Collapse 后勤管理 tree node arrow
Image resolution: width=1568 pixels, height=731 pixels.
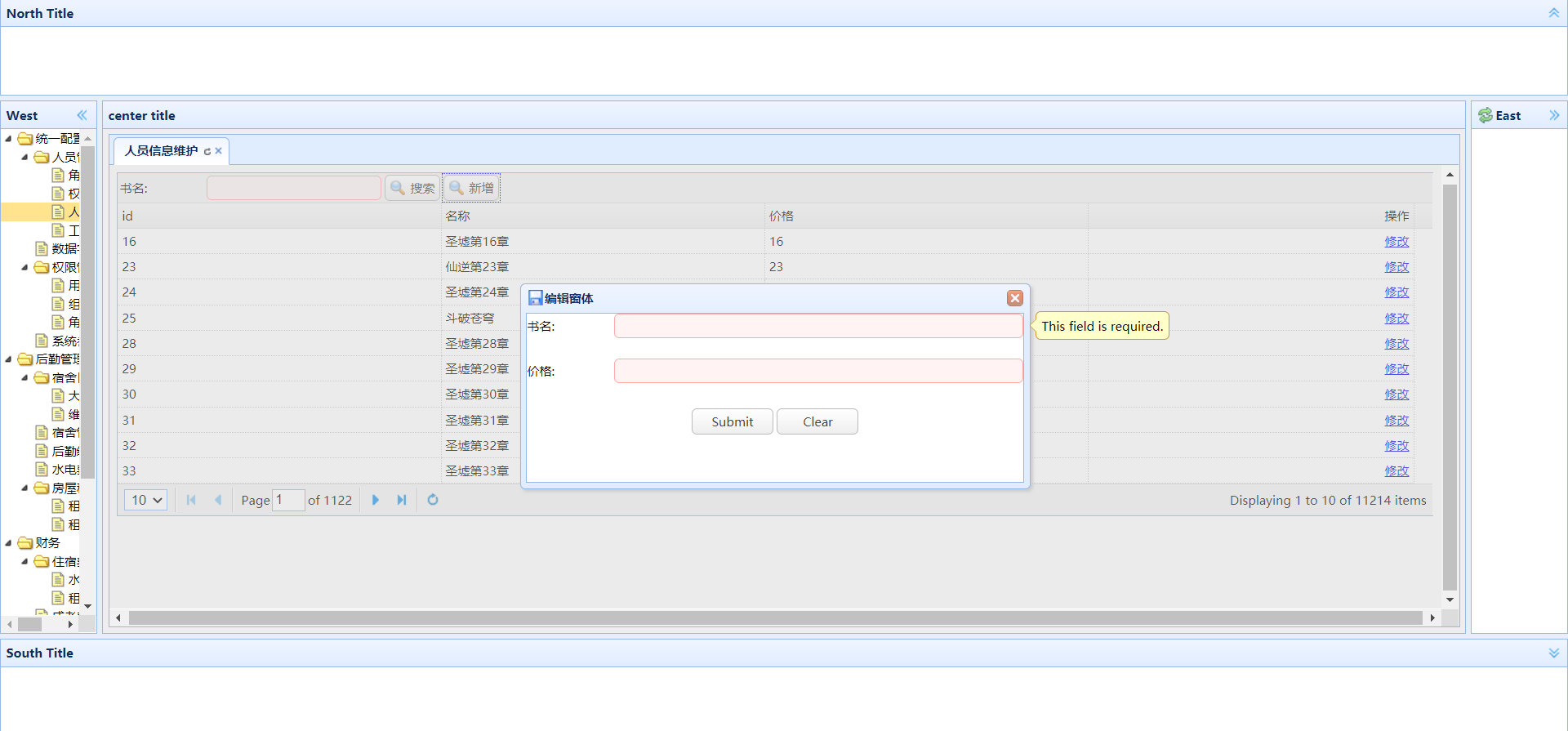(x=8, y=359)
